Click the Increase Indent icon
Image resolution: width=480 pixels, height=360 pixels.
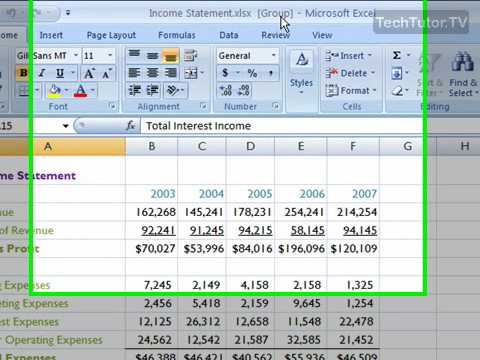(152, 90)
